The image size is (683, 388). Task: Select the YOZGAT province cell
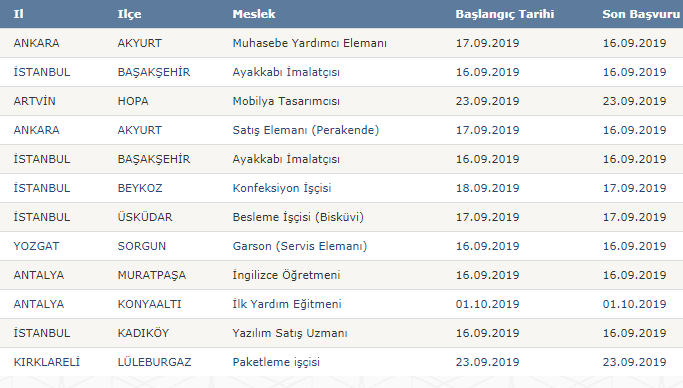point(36,246)
